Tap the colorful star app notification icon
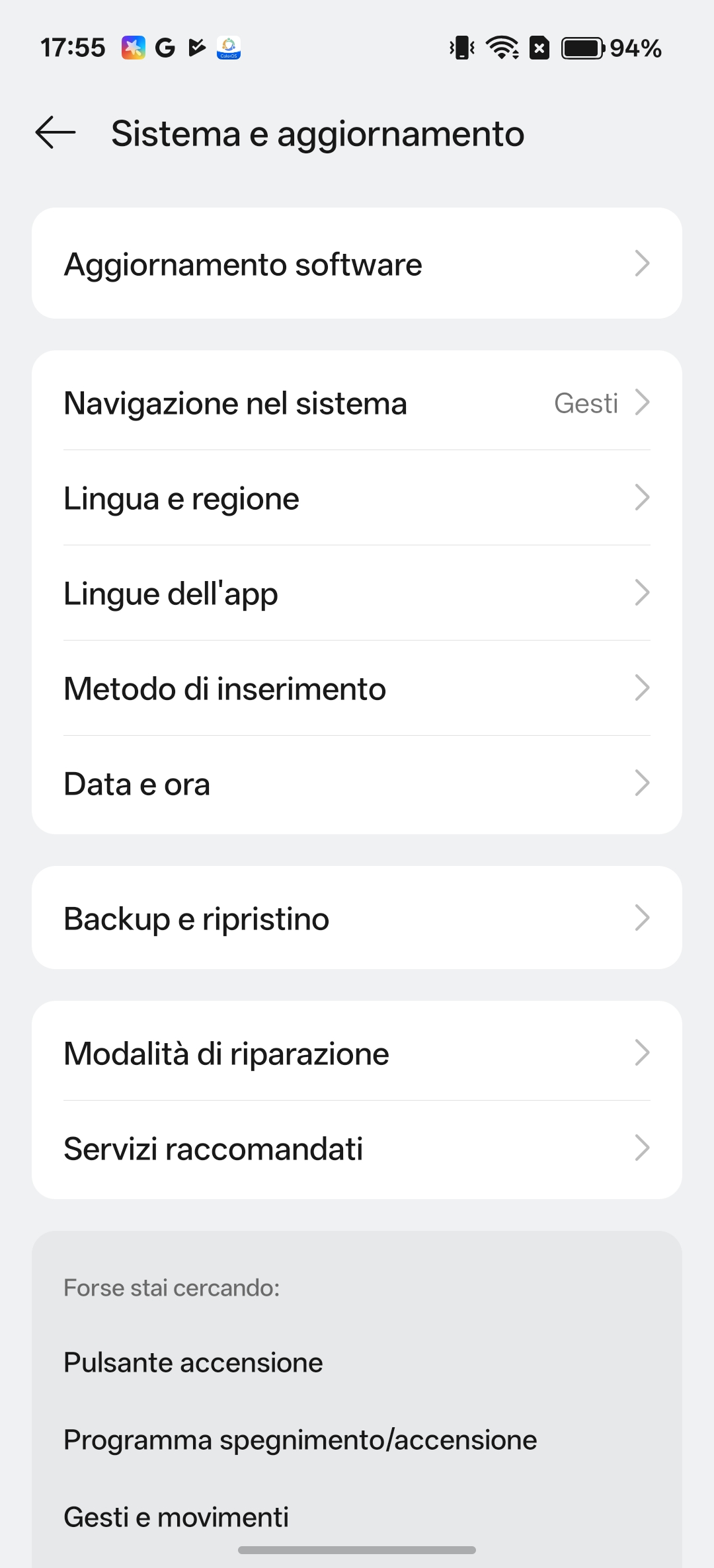 (x=133, y=48)
